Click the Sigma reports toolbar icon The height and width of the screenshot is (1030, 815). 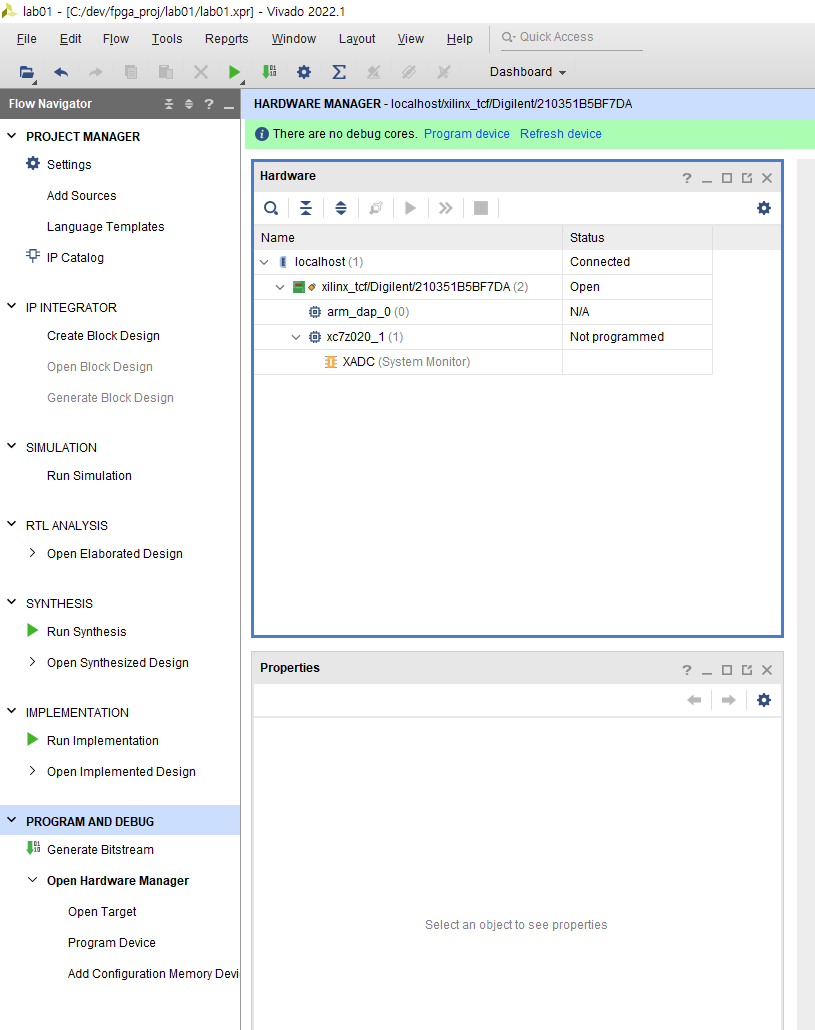339,72
